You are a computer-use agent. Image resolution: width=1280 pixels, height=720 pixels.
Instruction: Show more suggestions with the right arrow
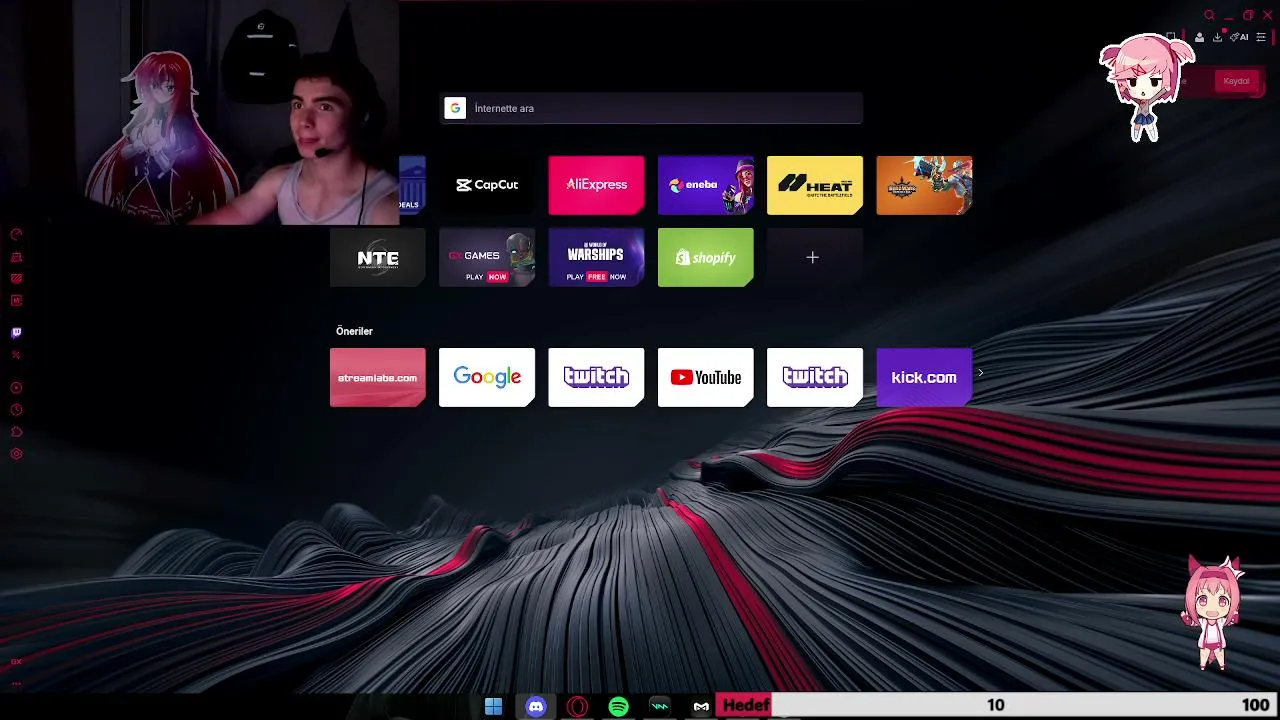(980, 373)
